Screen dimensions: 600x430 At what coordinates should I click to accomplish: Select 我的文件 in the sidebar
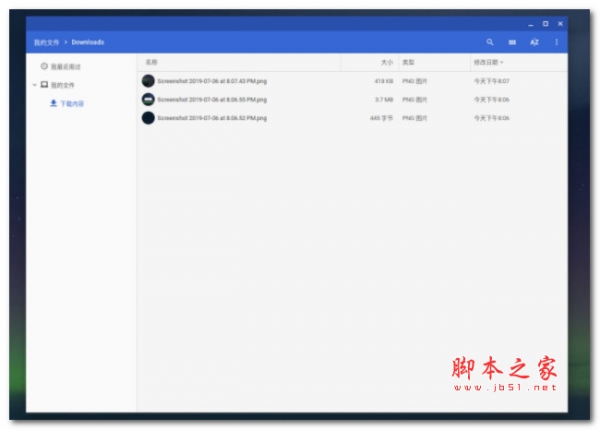(63, 85)
